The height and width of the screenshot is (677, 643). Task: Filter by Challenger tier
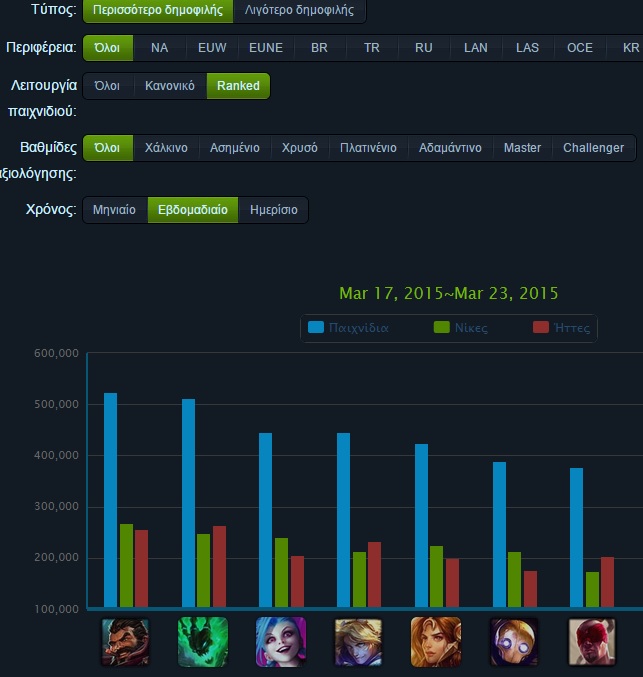[x=593, y=148]
